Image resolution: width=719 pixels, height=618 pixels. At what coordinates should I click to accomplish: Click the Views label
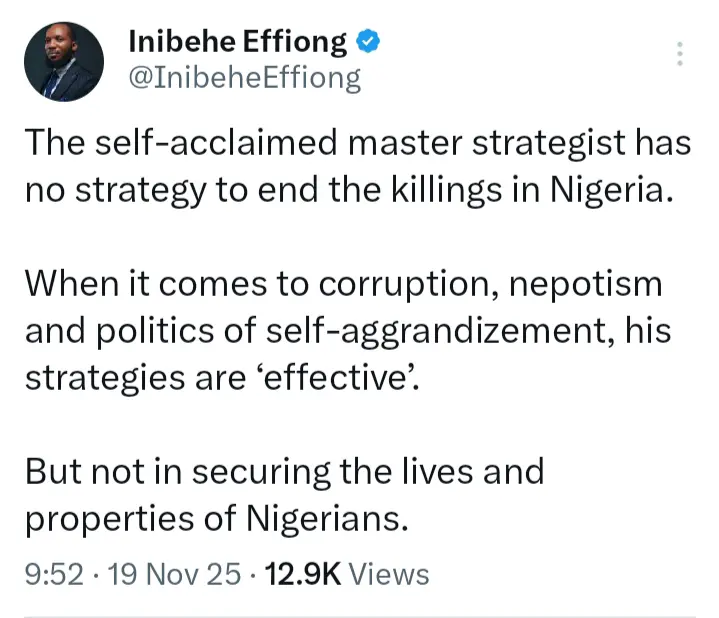392,574
